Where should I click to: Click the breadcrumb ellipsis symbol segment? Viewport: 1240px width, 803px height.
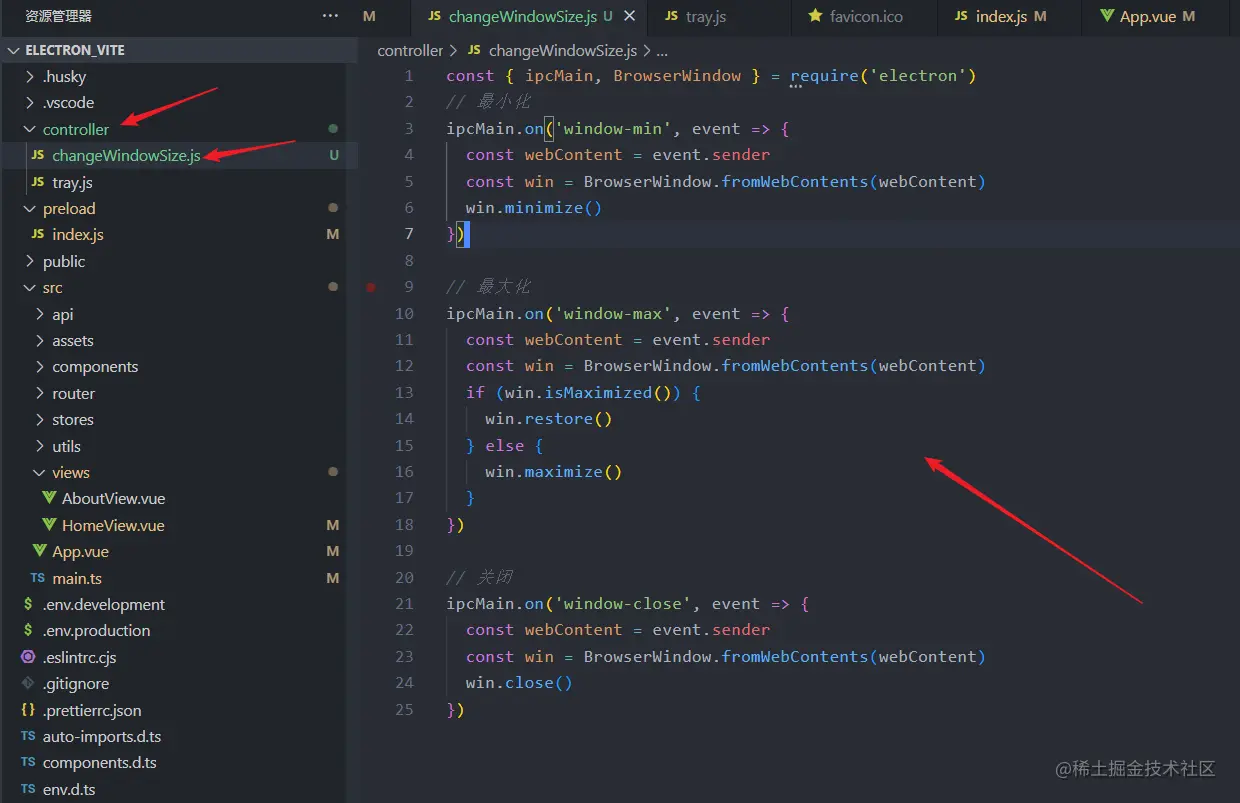661,50
